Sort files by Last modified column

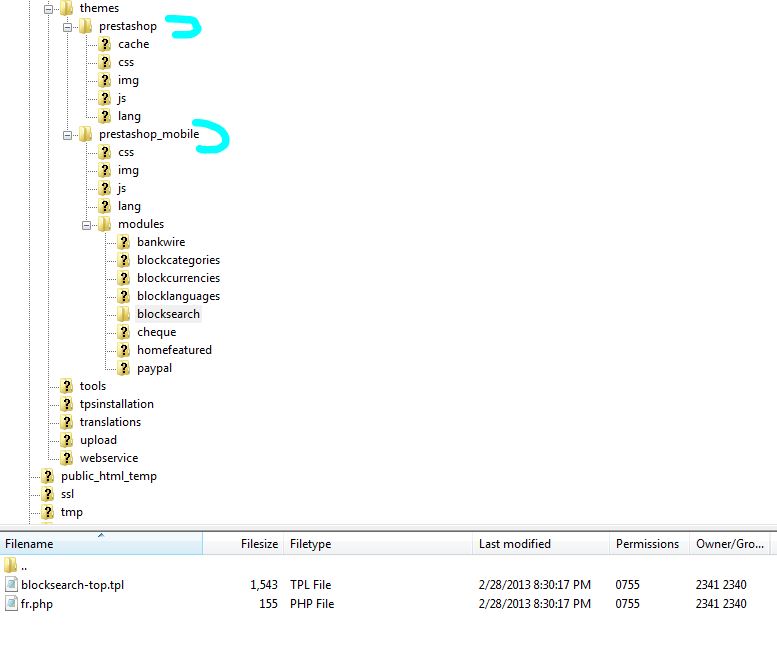pos(541,543)
